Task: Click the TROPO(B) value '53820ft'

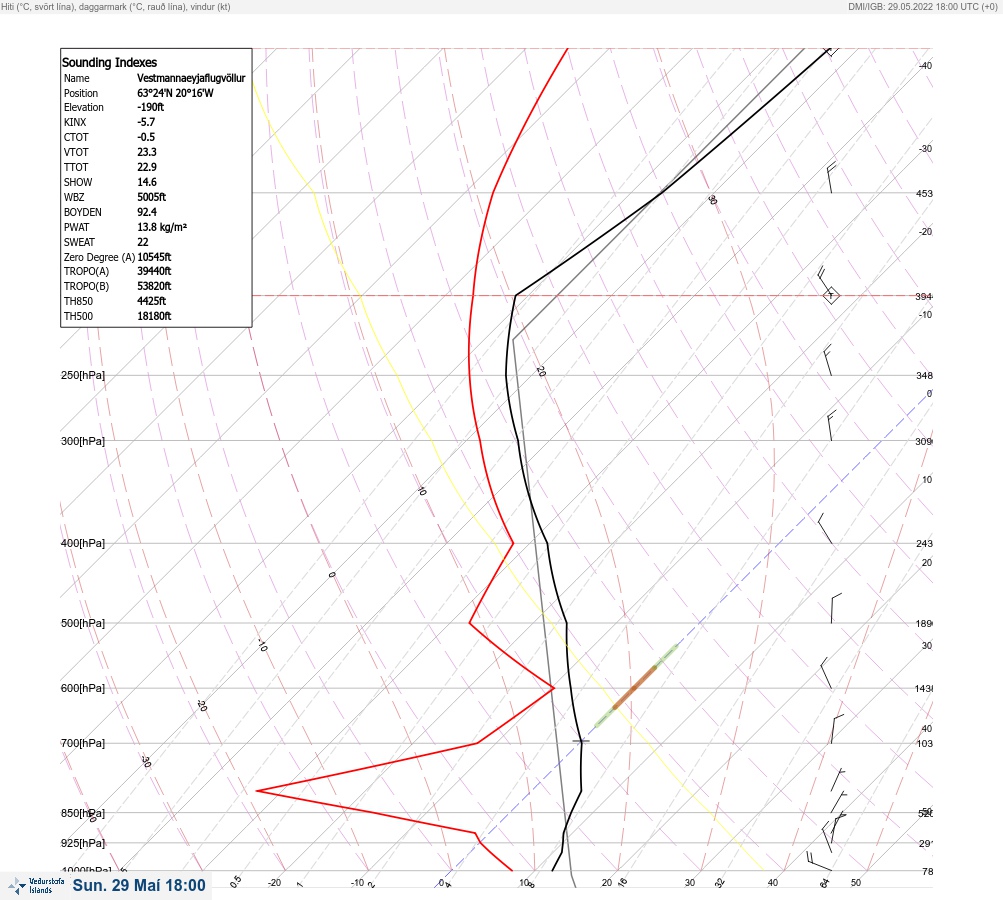Action: coord(154,286)
